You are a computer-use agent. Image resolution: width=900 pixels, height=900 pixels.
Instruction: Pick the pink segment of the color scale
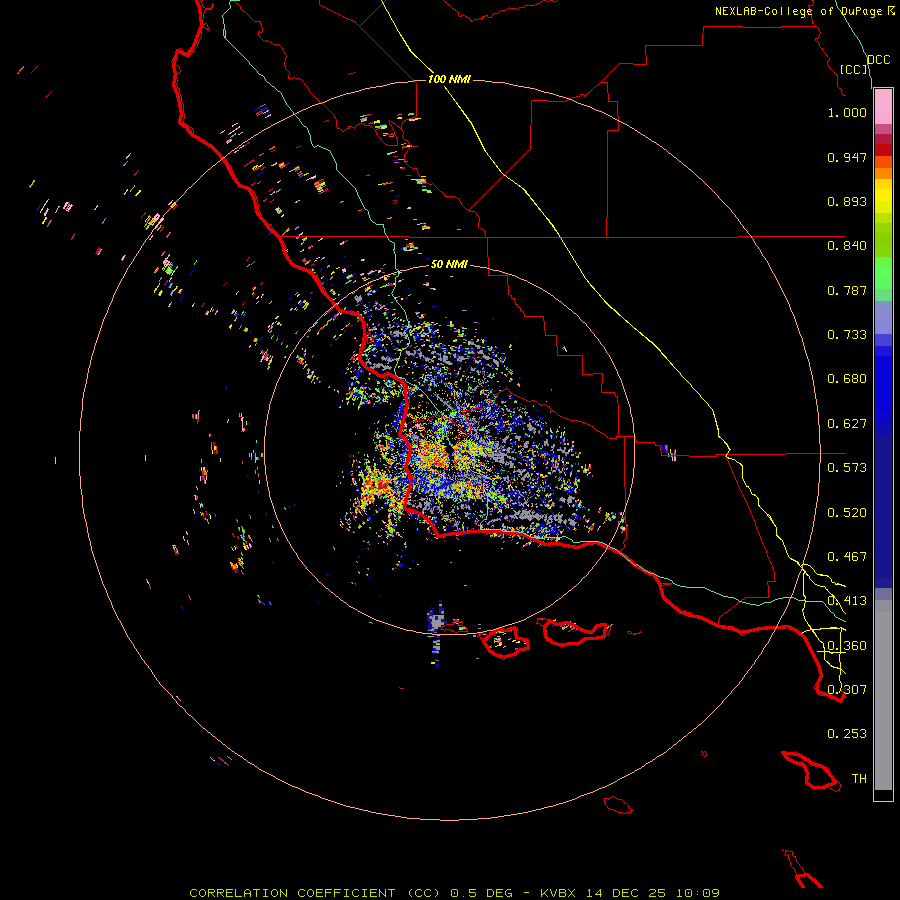[883, 107]
